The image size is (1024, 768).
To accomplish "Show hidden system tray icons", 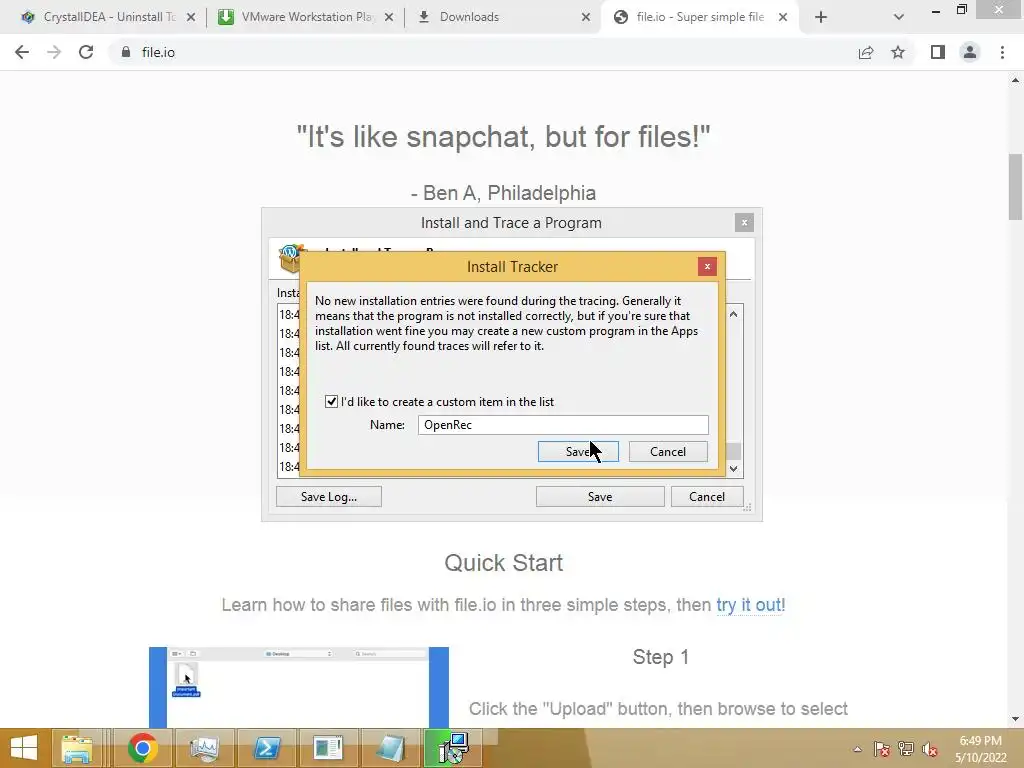I will click(857, 749).
